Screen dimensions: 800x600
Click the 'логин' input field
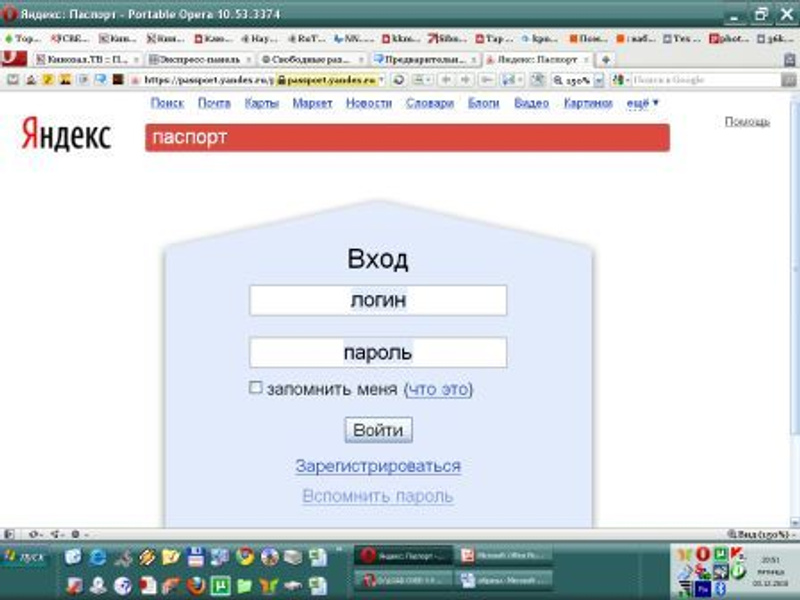click(x=378, y=300)
